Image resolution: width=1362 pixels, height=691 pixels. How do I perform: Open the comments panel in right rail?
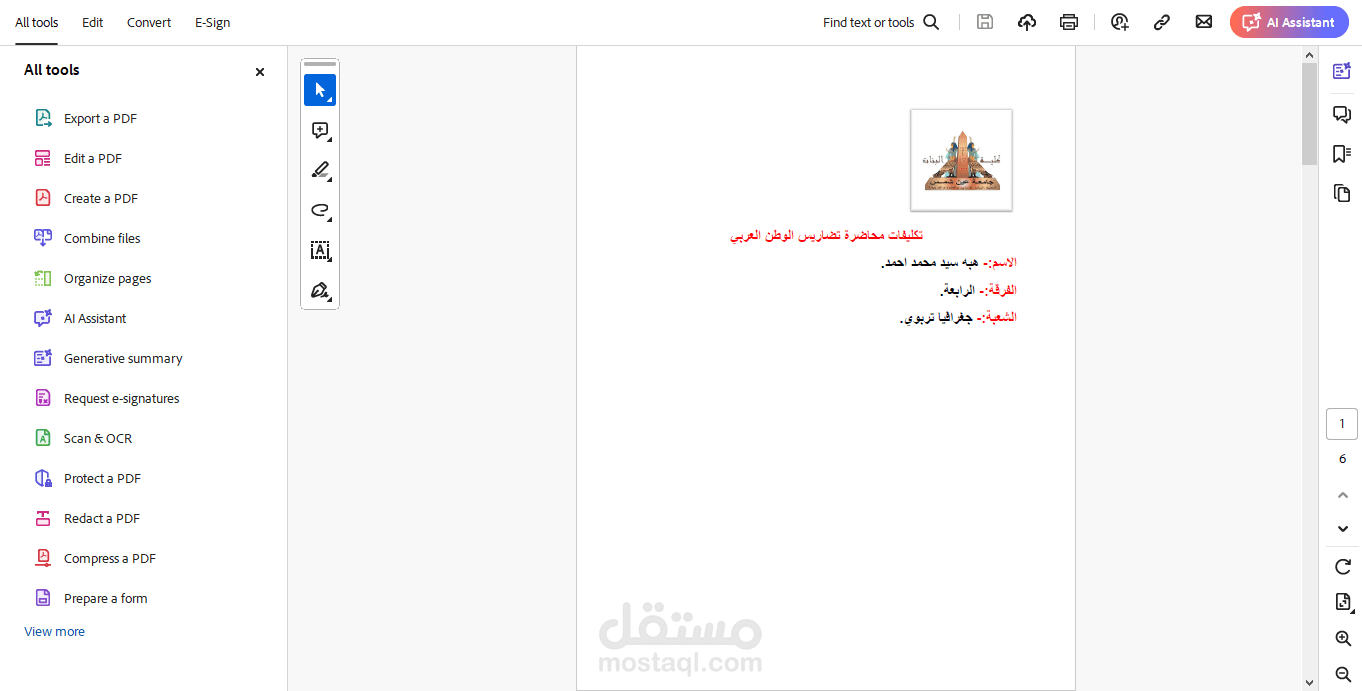tap(1342, 114)
